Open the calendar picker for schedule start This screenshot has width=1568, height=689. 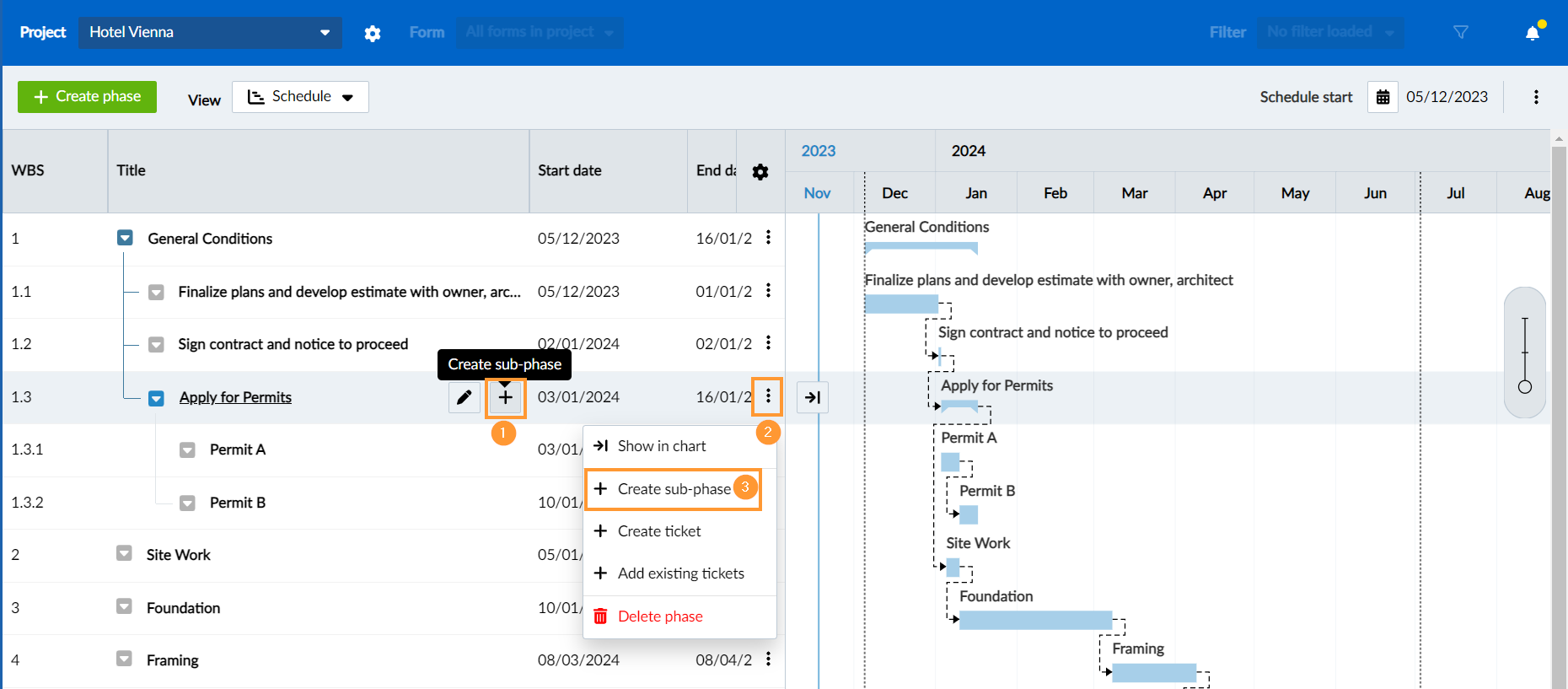pyautogui.click(x=1383, y=97)
